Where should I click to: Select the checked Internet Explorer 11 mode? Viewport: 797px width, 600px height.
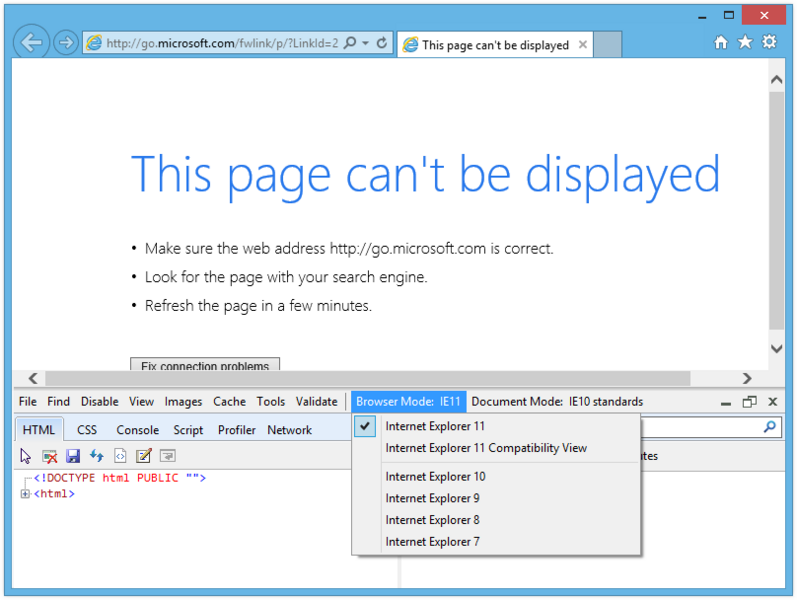click(435, 426)
